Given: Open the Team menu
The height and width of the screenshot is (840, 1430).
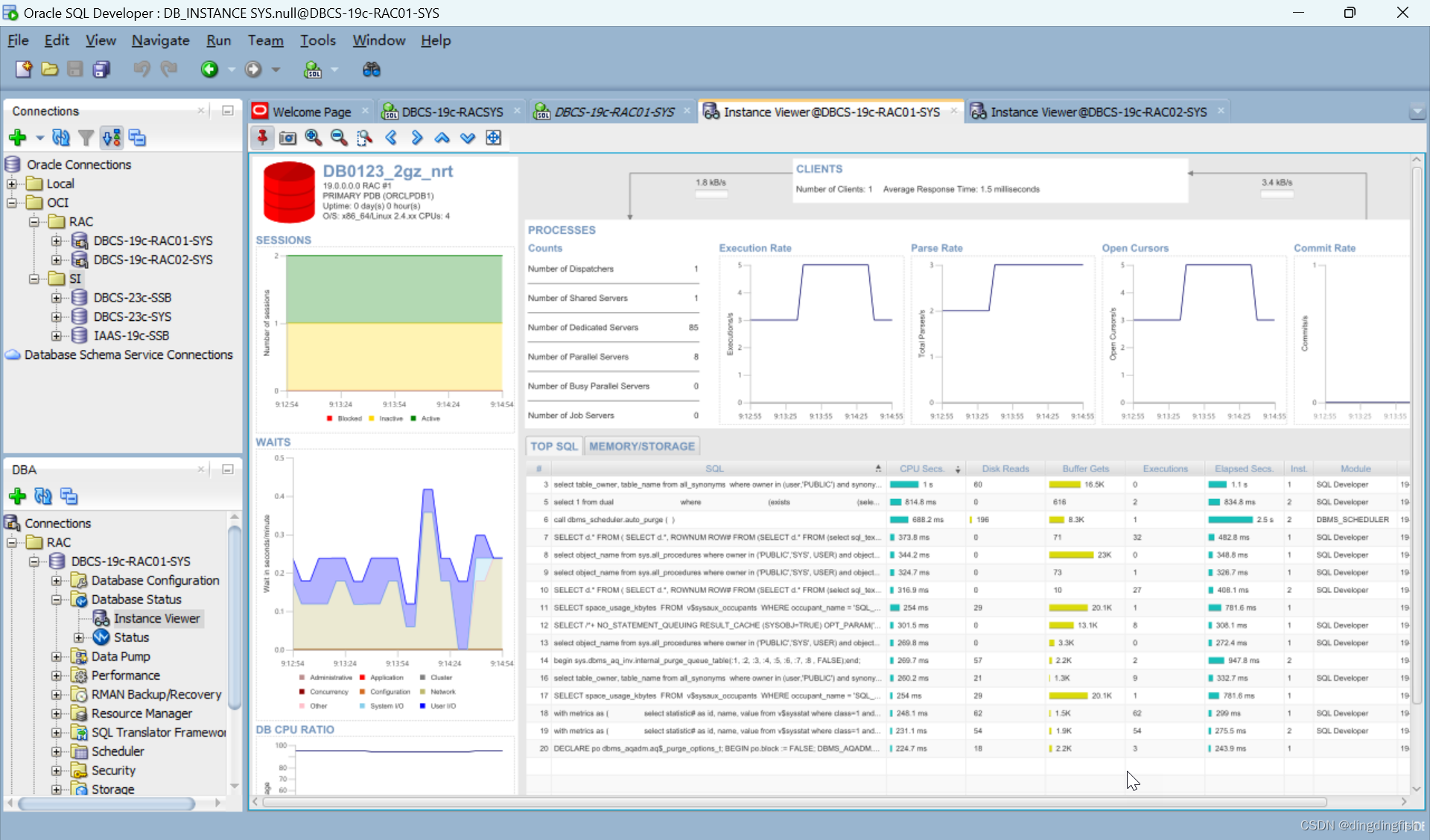Looking at the screenshot, I should pos(265,40).
